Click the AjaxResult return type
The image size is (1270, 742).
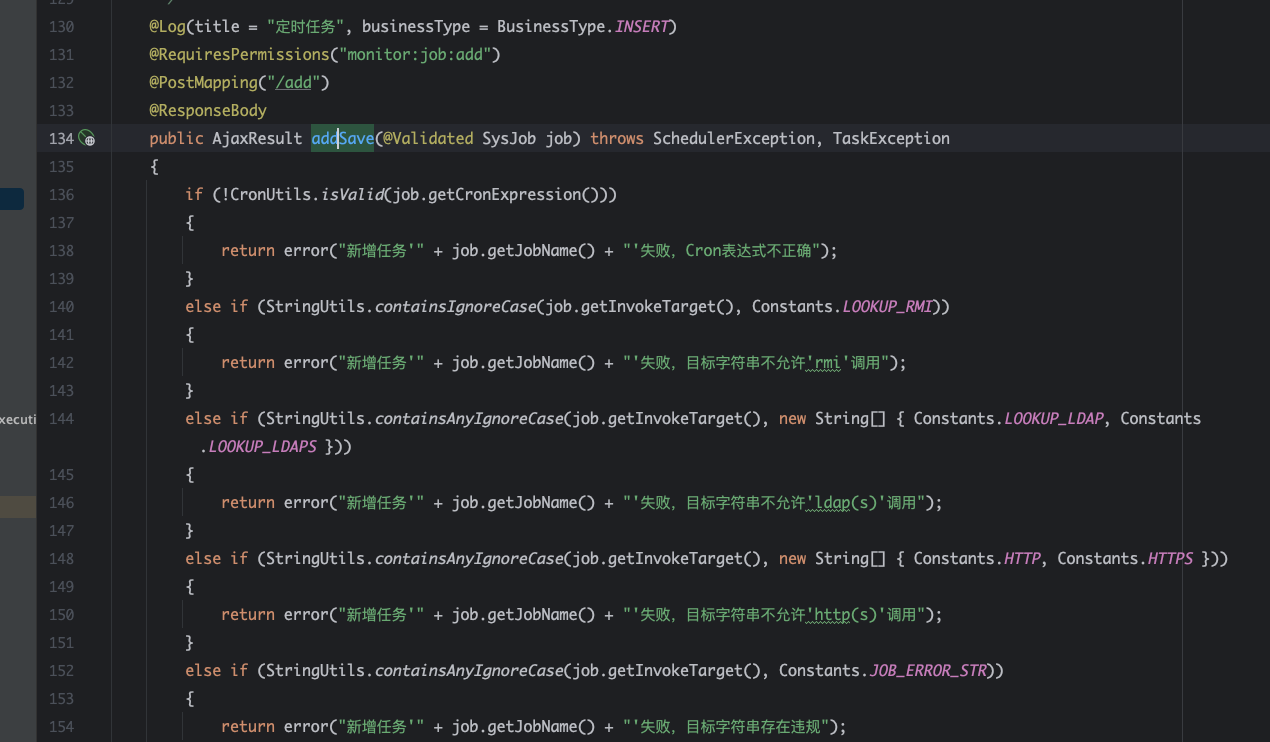tap(256, 138)
